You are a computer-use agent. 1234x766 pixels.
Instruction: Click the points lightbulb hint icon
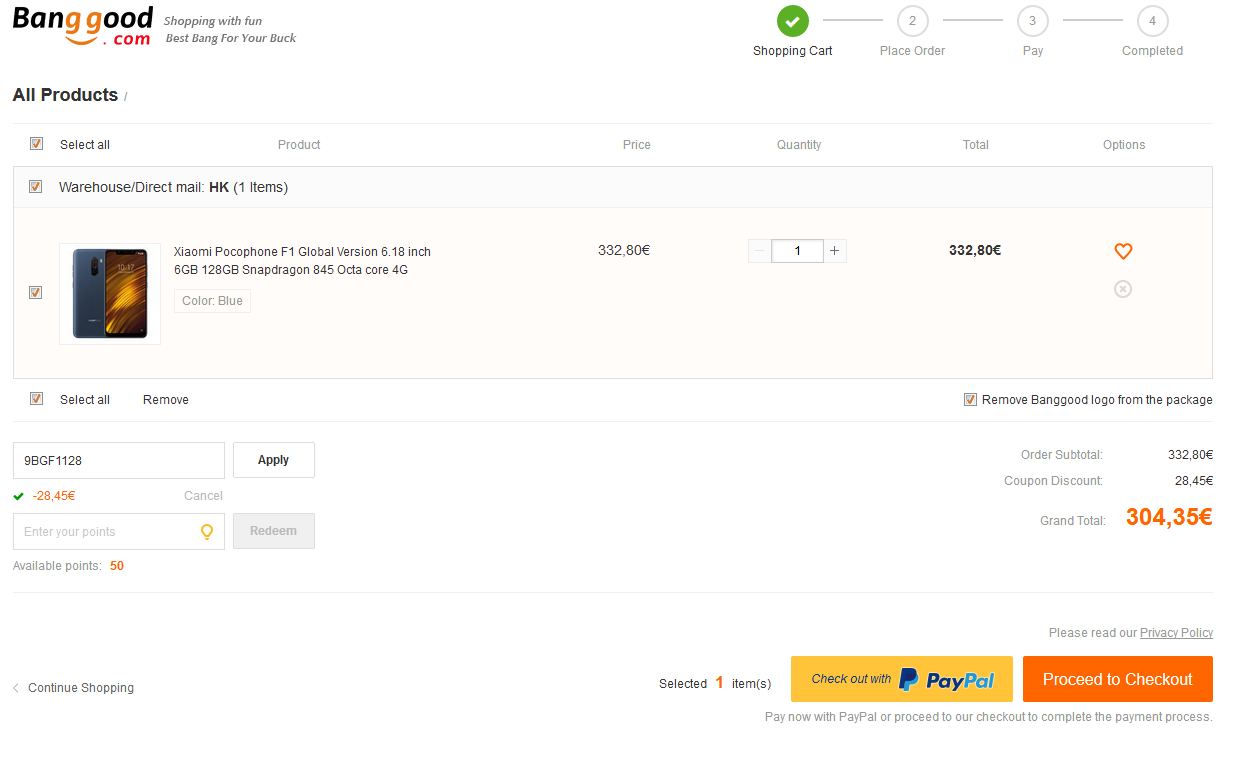tap(207, 532)
